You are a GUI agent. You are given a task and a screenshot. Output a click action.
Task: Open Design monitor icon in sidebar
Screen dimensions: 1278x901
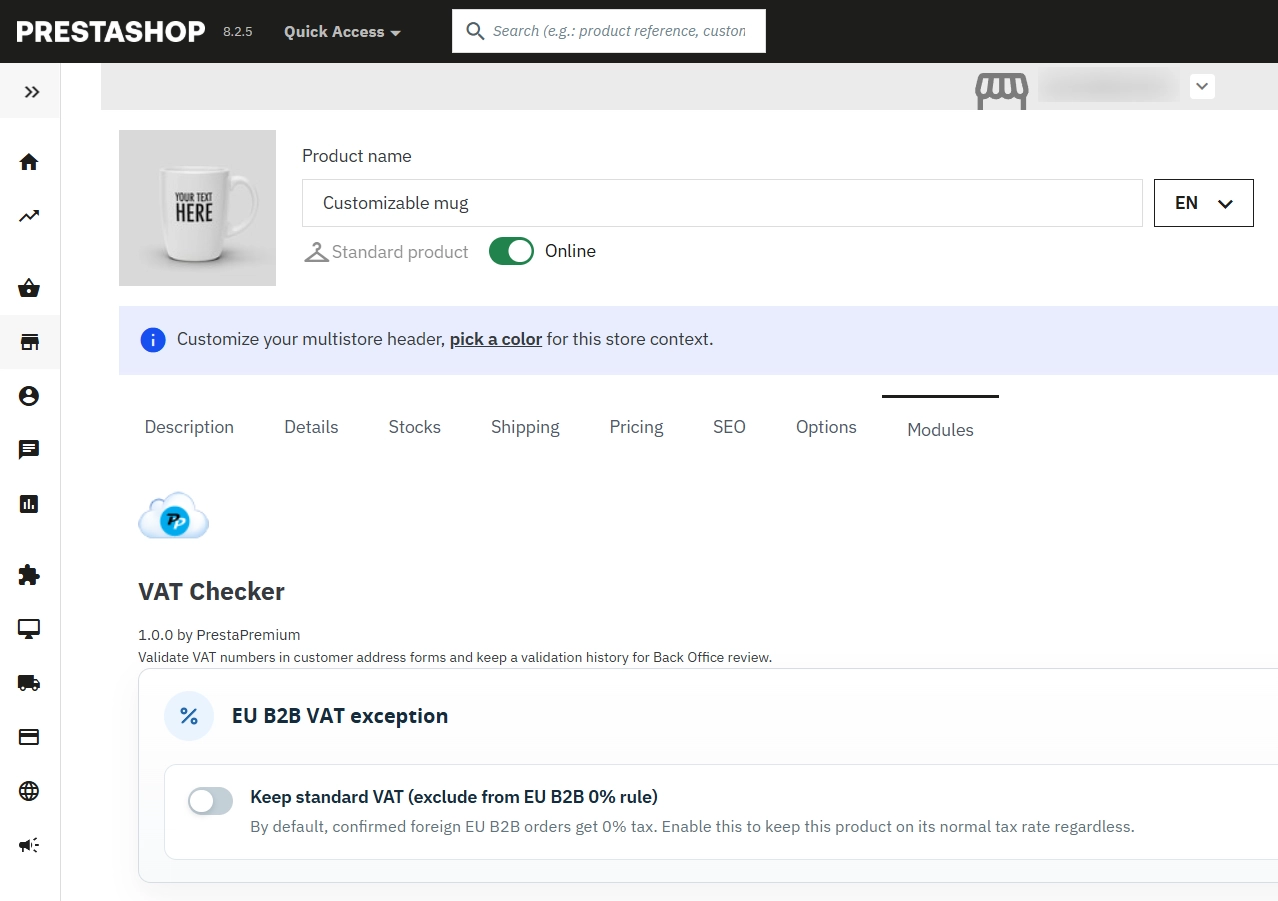pyautogui.click(x=29, y=629)
